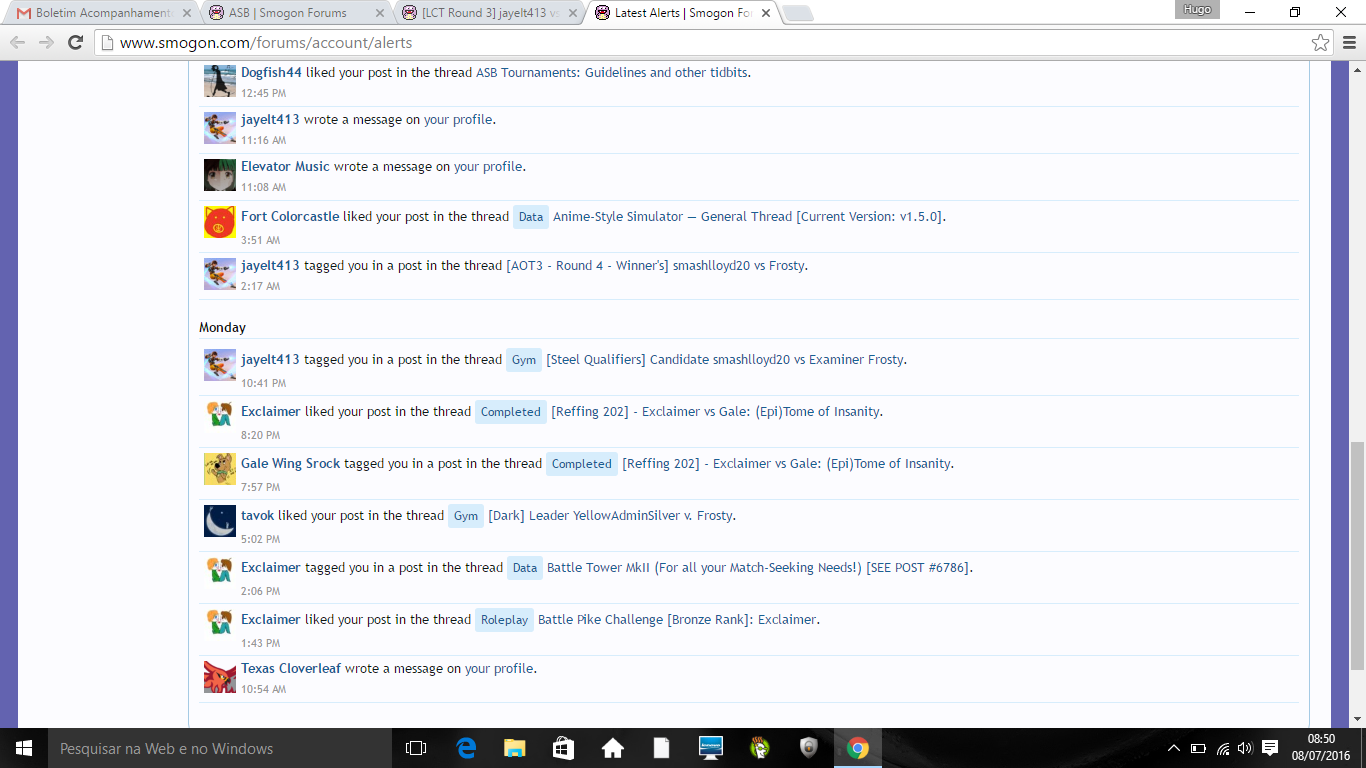Open Windows Task View
Screen dimensions: 1366x768
point(416,748)
